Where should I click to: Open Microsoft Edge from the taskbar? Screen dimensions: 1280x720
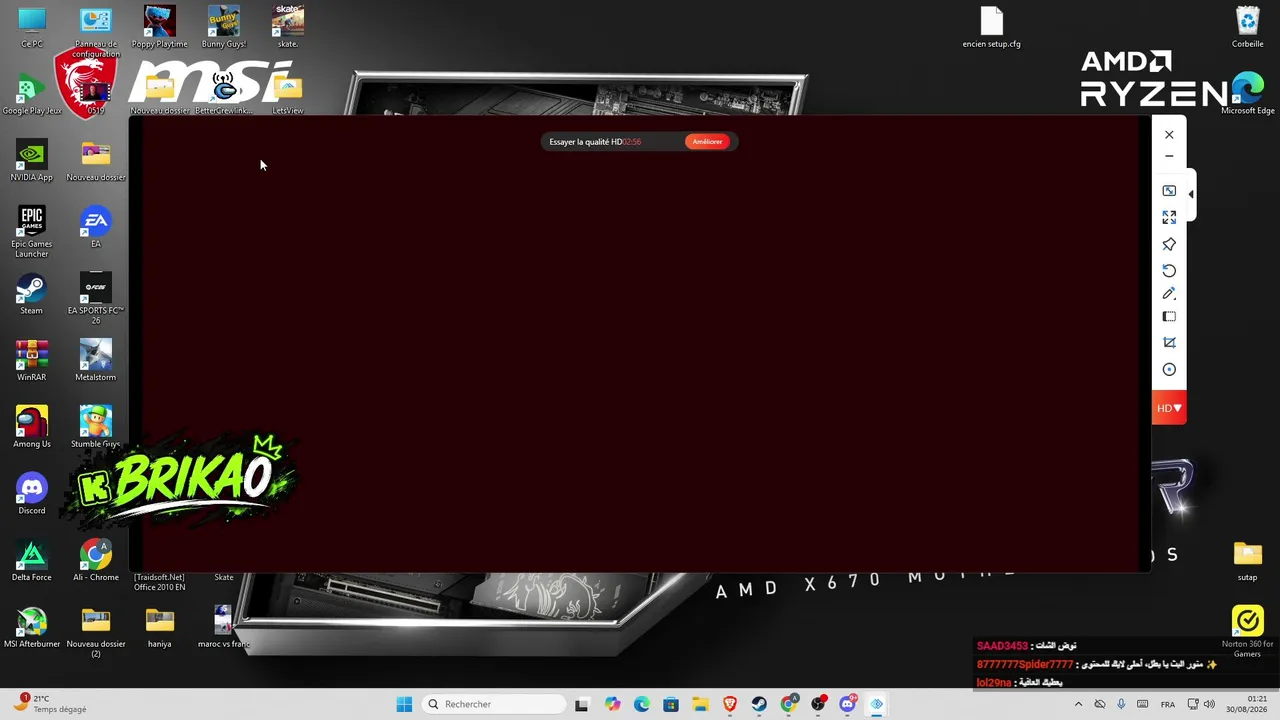point(641,704)
